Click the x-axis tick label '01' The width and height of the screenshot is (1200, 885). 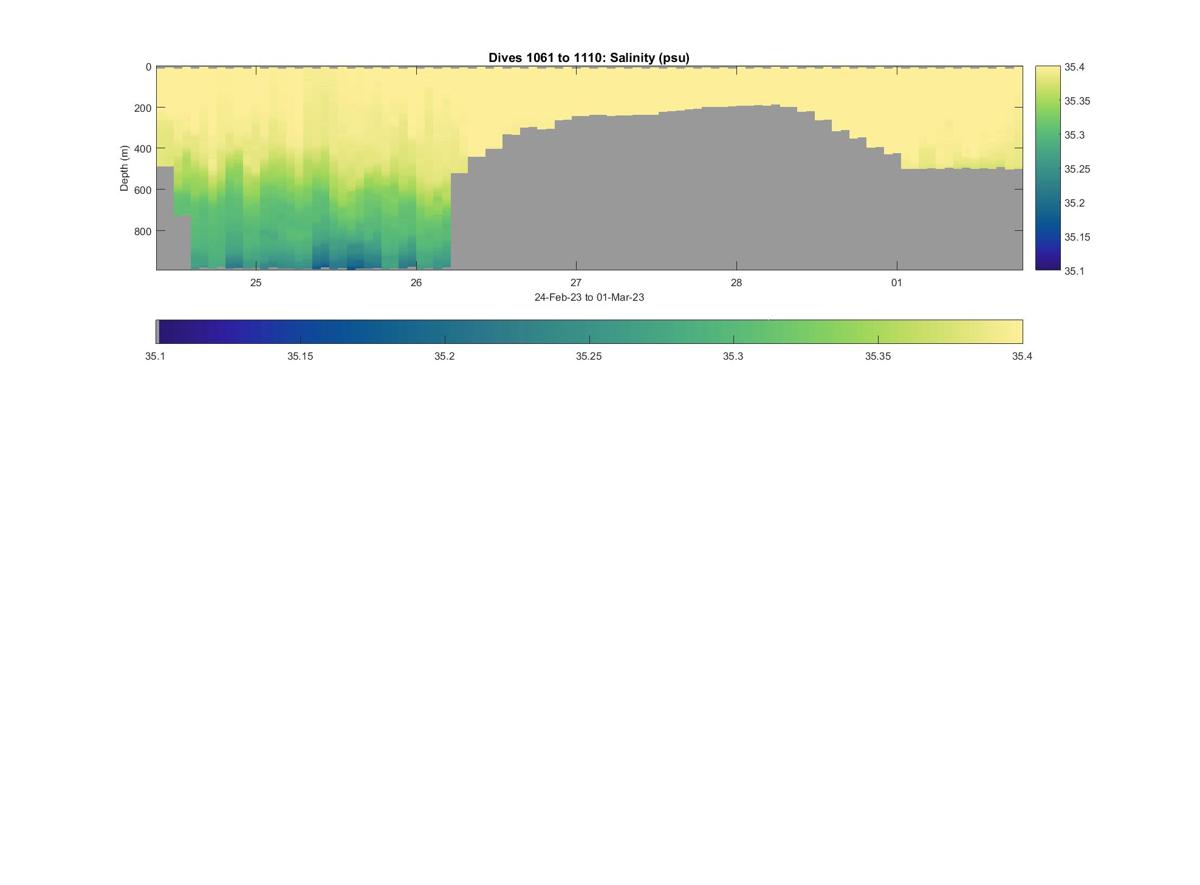pyautogui.click(x=897, y=283)
